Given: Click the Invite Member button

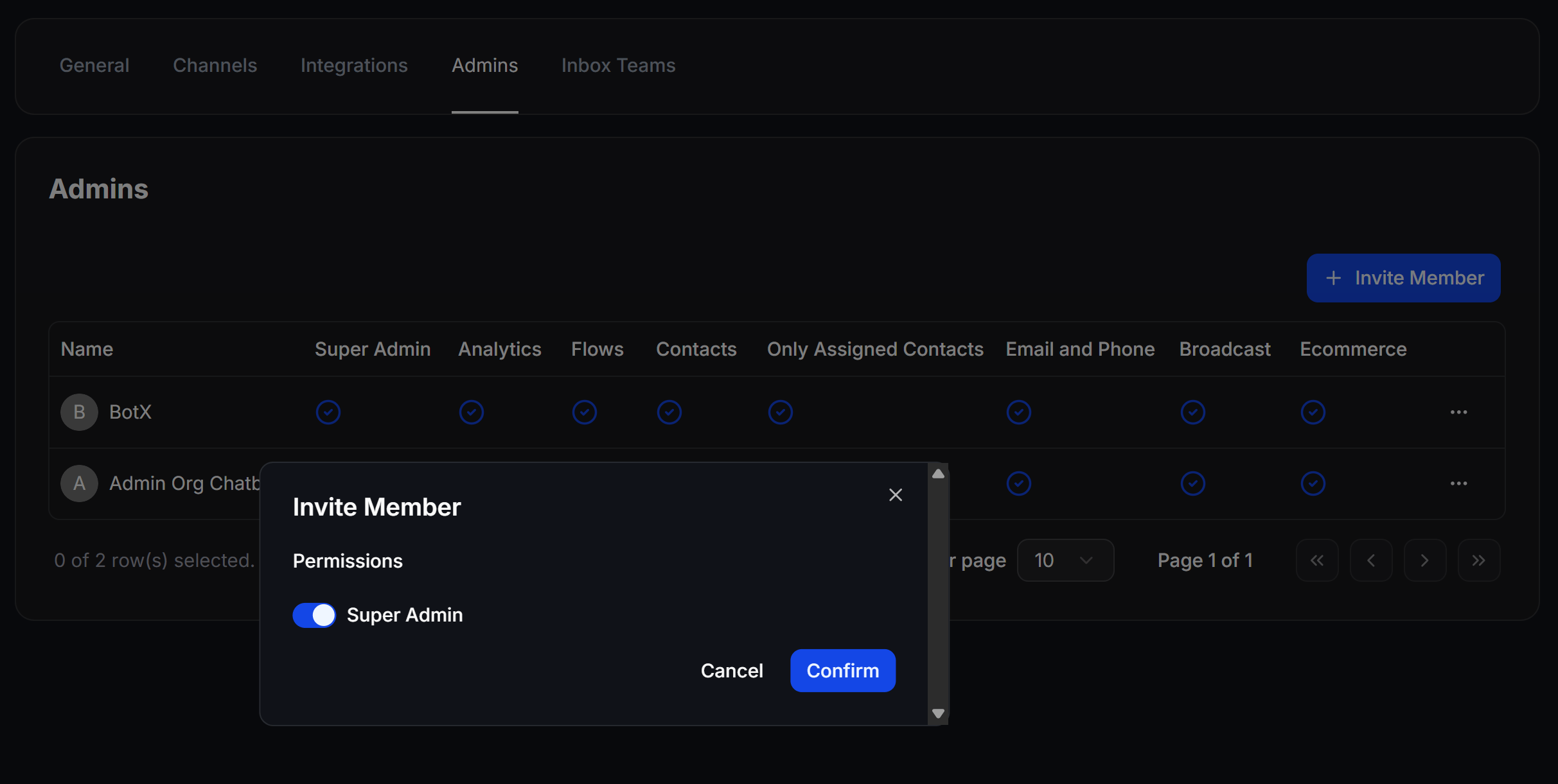Looking at the screenshot, I should [x=1403, y=278].
